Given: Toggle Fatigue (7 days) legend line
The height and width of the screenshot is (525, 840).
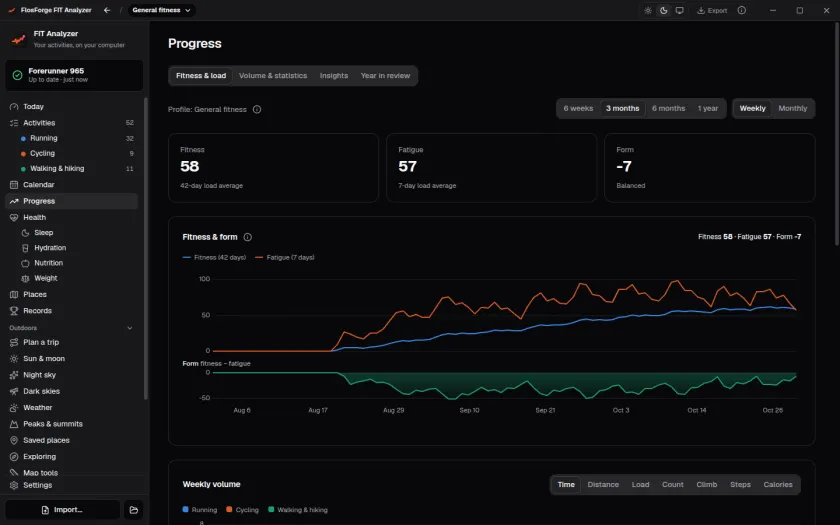Looking at the screenshot, I should coord(284,258).
